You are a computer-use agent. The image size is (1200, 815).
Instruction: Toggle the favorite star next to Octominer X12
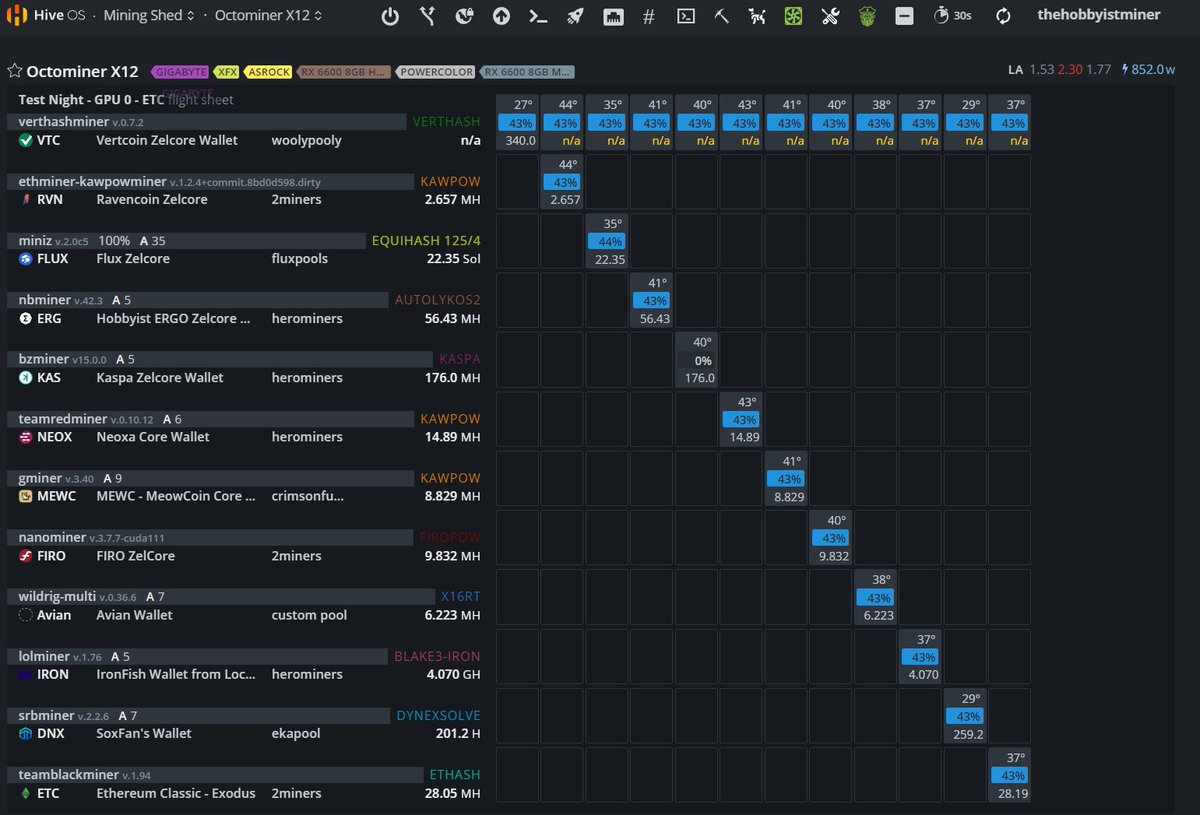[x=15, y=71]
